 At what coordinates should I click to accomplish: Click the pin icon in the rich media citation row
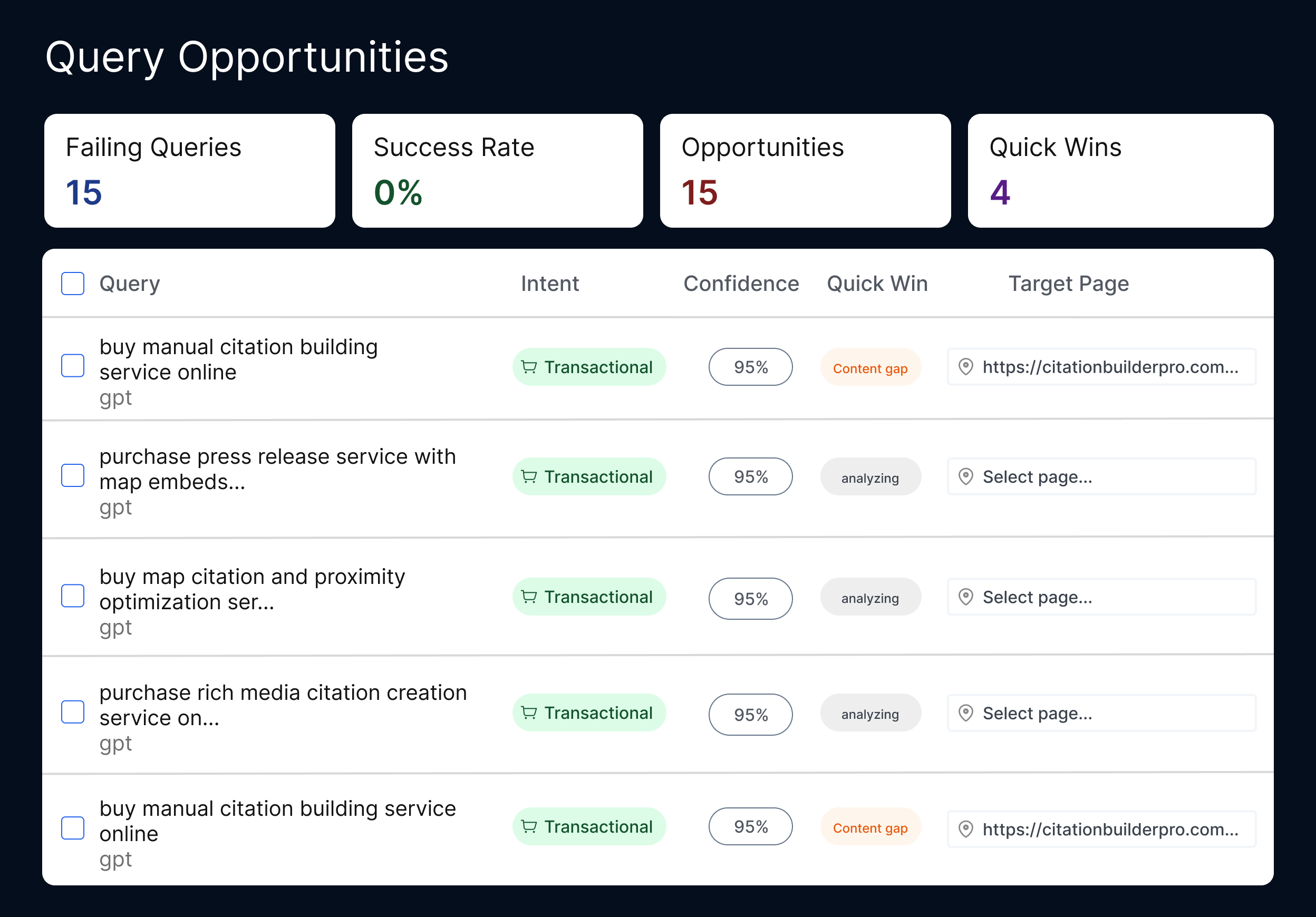[966, 713]
